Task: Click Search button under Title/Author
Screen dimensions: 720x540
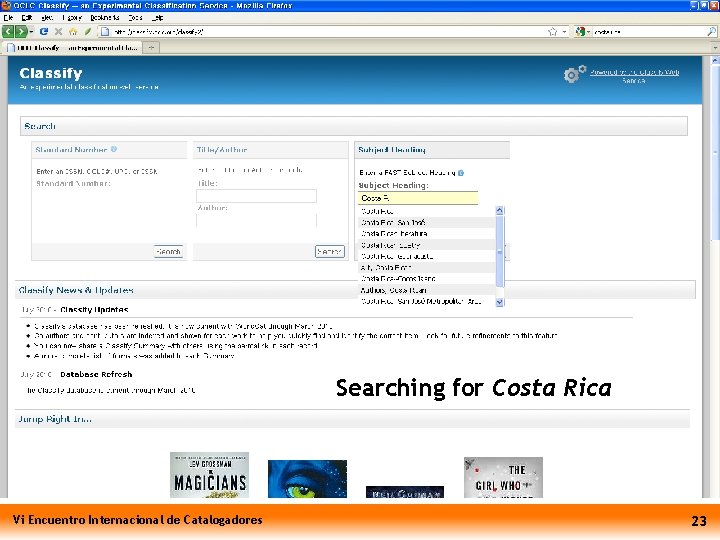Action: pyautogui.click(x=330, y=252)
